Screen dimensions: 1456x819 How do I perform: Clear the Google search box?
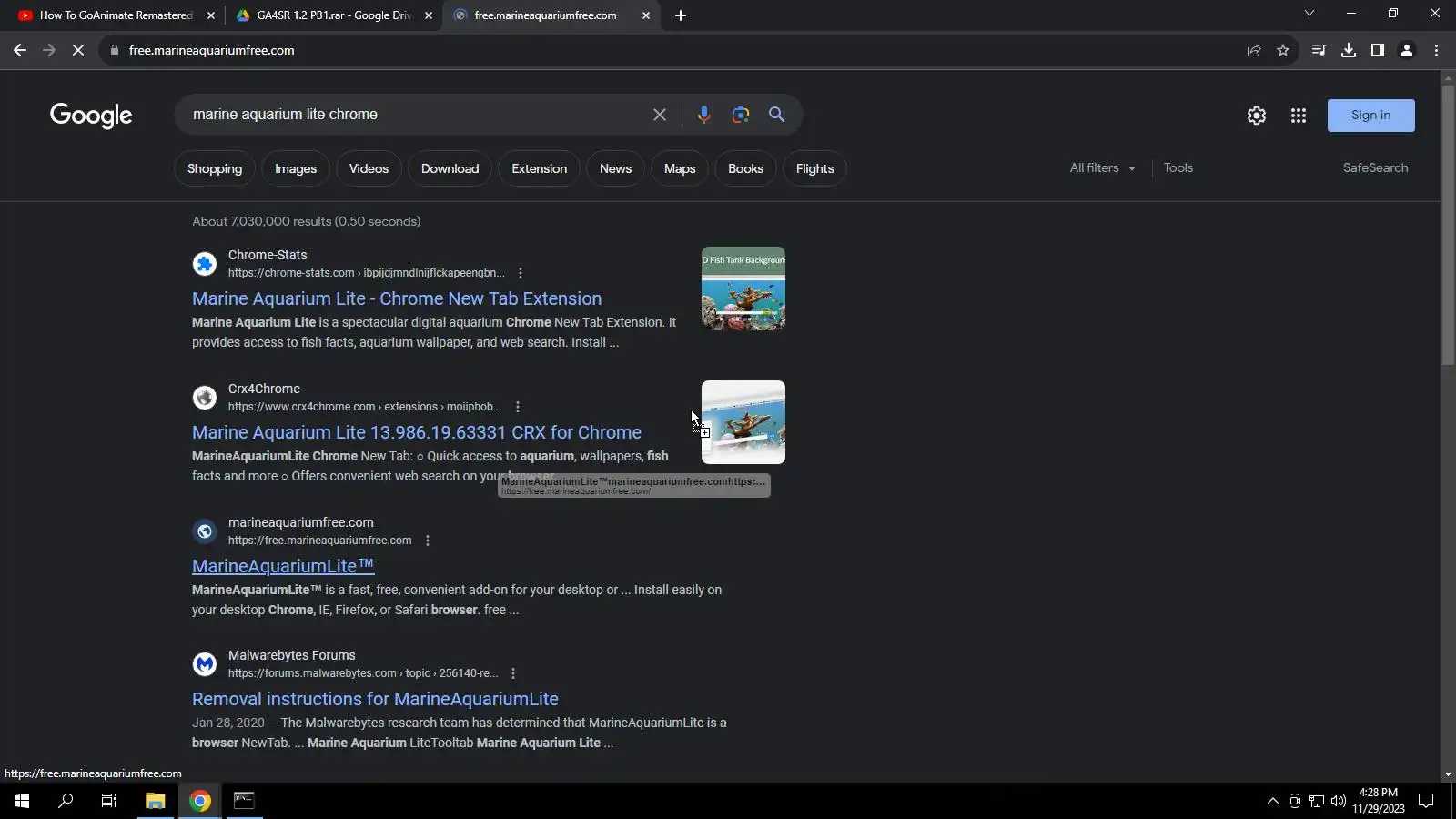pyautogui.click(x=660, y=115)
